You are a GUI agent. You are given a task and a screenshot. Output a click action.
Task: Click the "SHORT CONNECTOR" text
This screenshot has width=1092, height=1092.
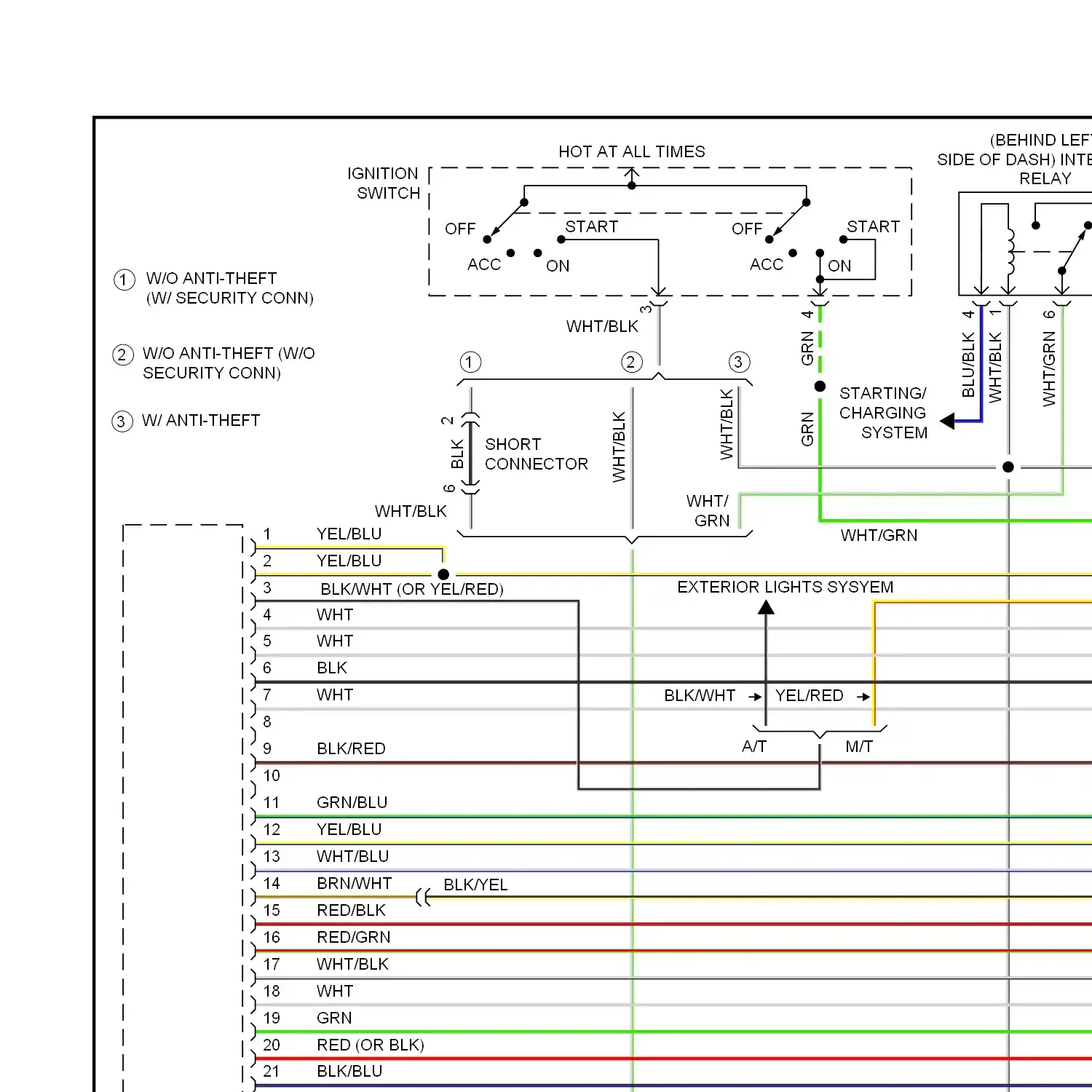[x=537, y=454]
